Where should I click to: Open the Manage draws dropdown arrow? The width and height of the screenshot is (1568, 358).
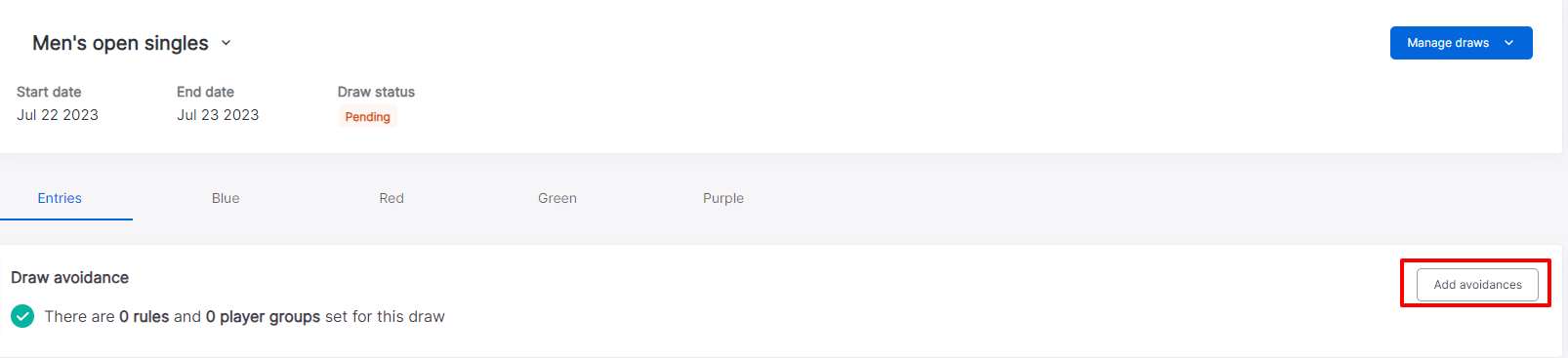click(1508, 43)
